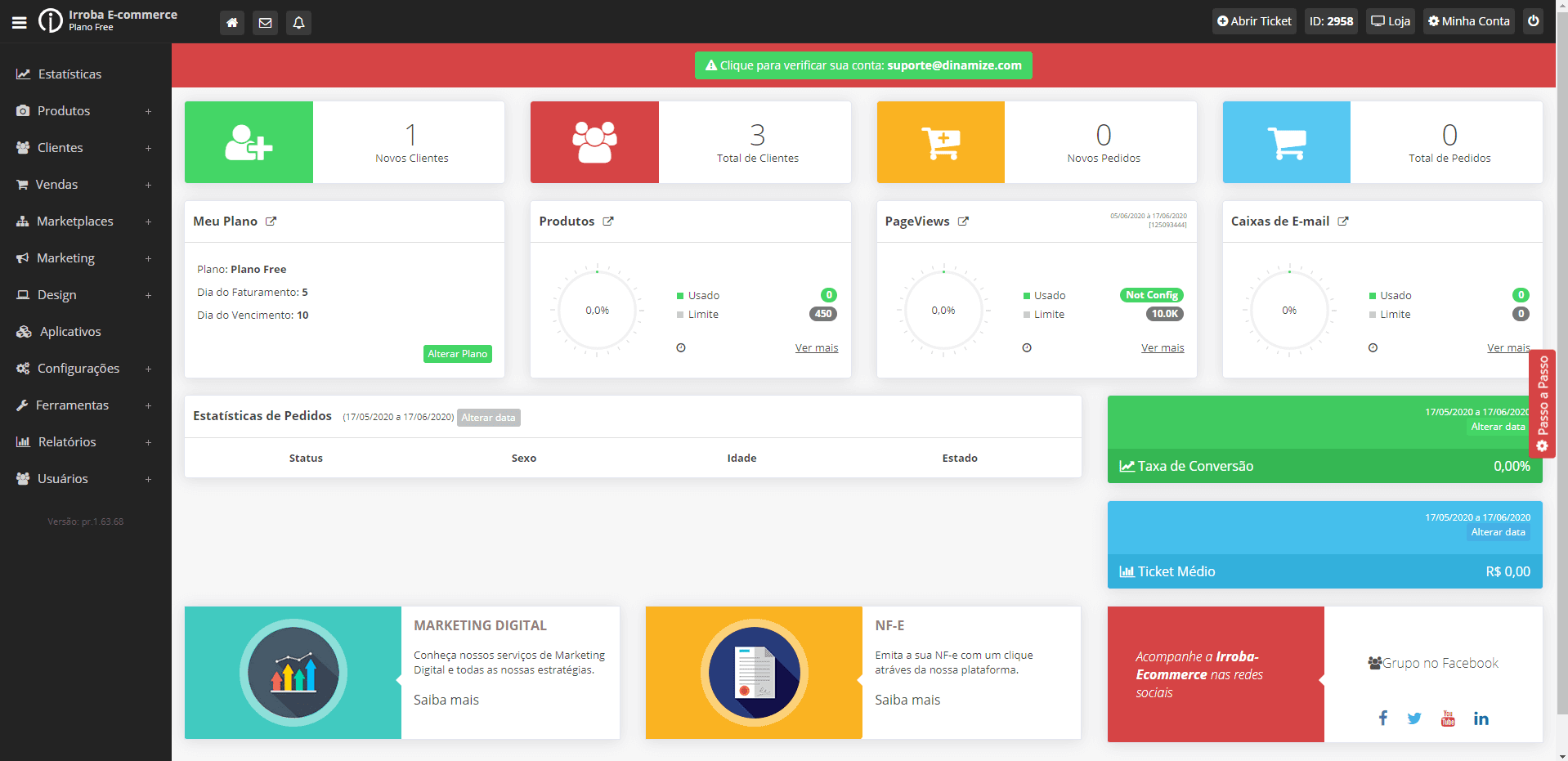Image resolution: width=1568 pixels, height=761 pixels.
Task: Click the Not Config badge in PageViews
Action: click(x=1152, y=295)
